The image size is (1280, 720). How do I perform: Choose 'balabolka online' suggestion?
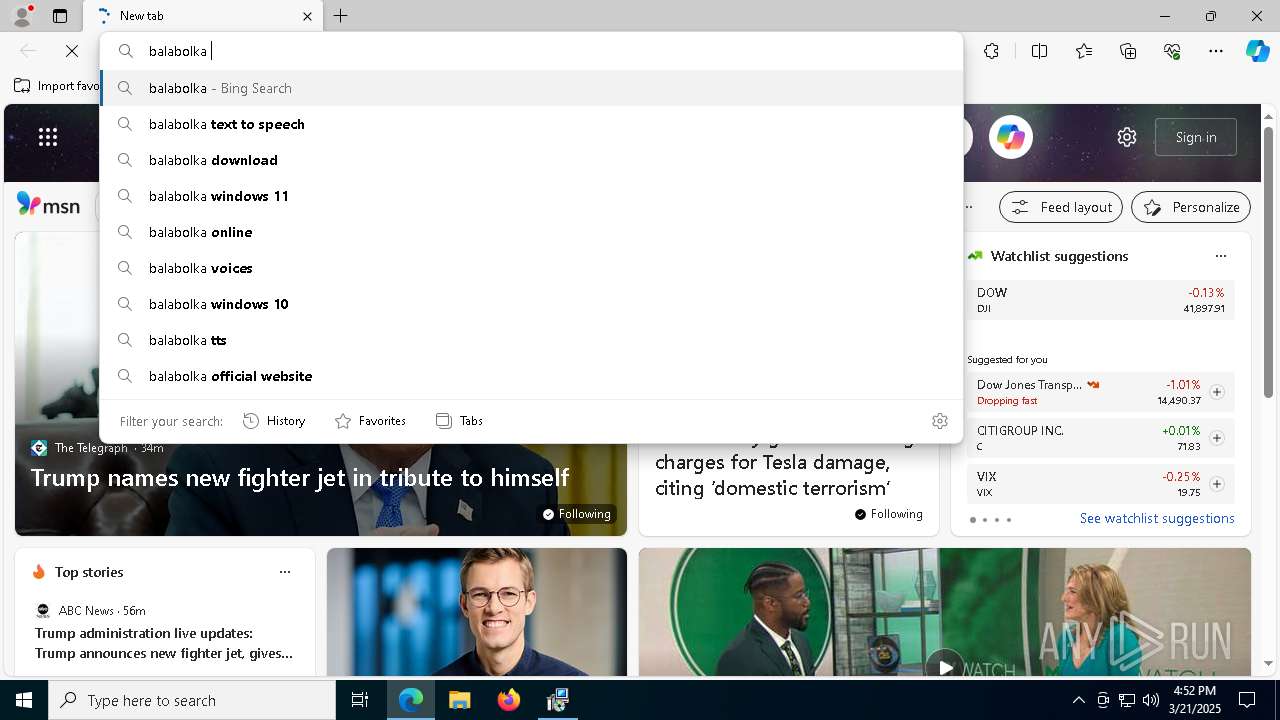[x=531, y=232]
